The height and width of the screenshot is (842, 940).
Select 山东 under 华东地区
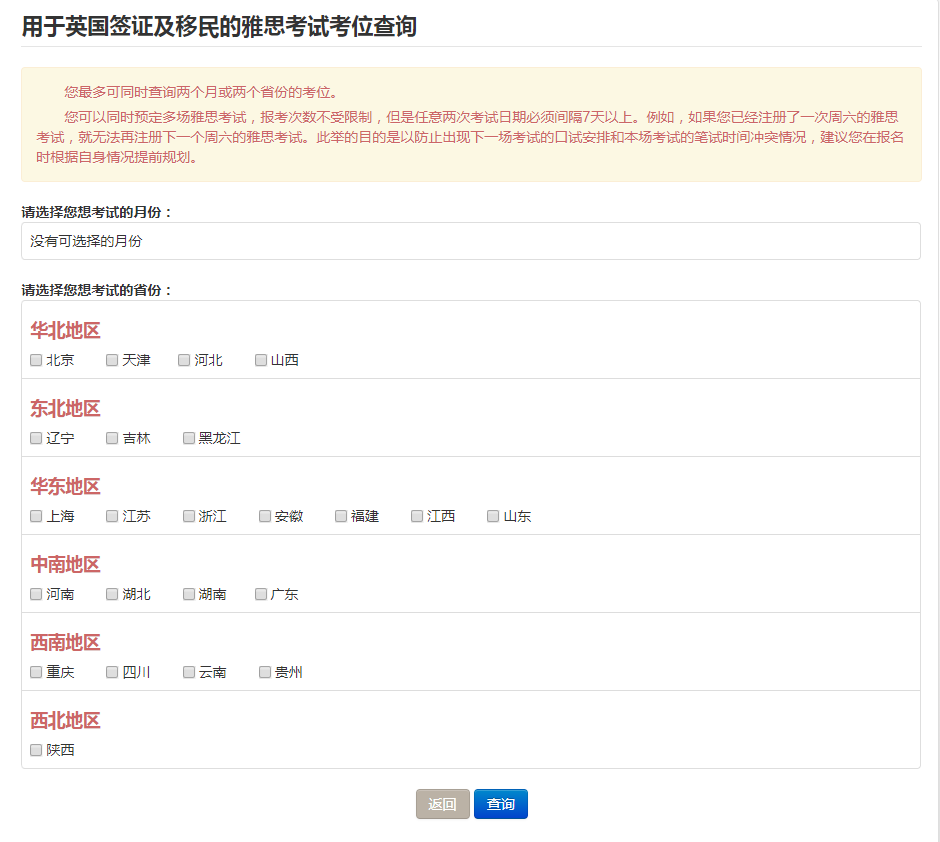point(493,516)
